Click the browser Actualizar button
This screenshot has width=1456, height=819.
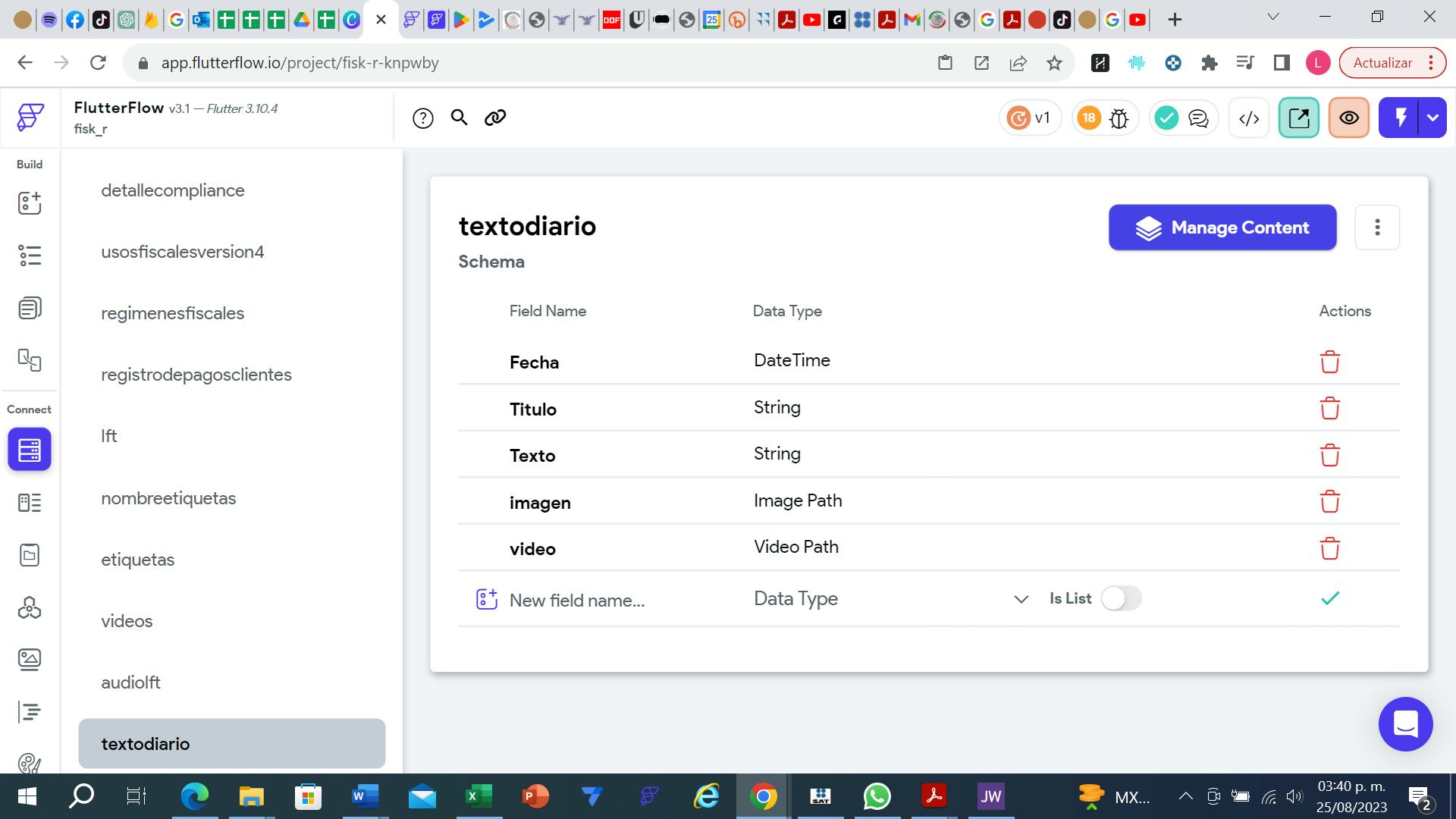click(1382, 63)
